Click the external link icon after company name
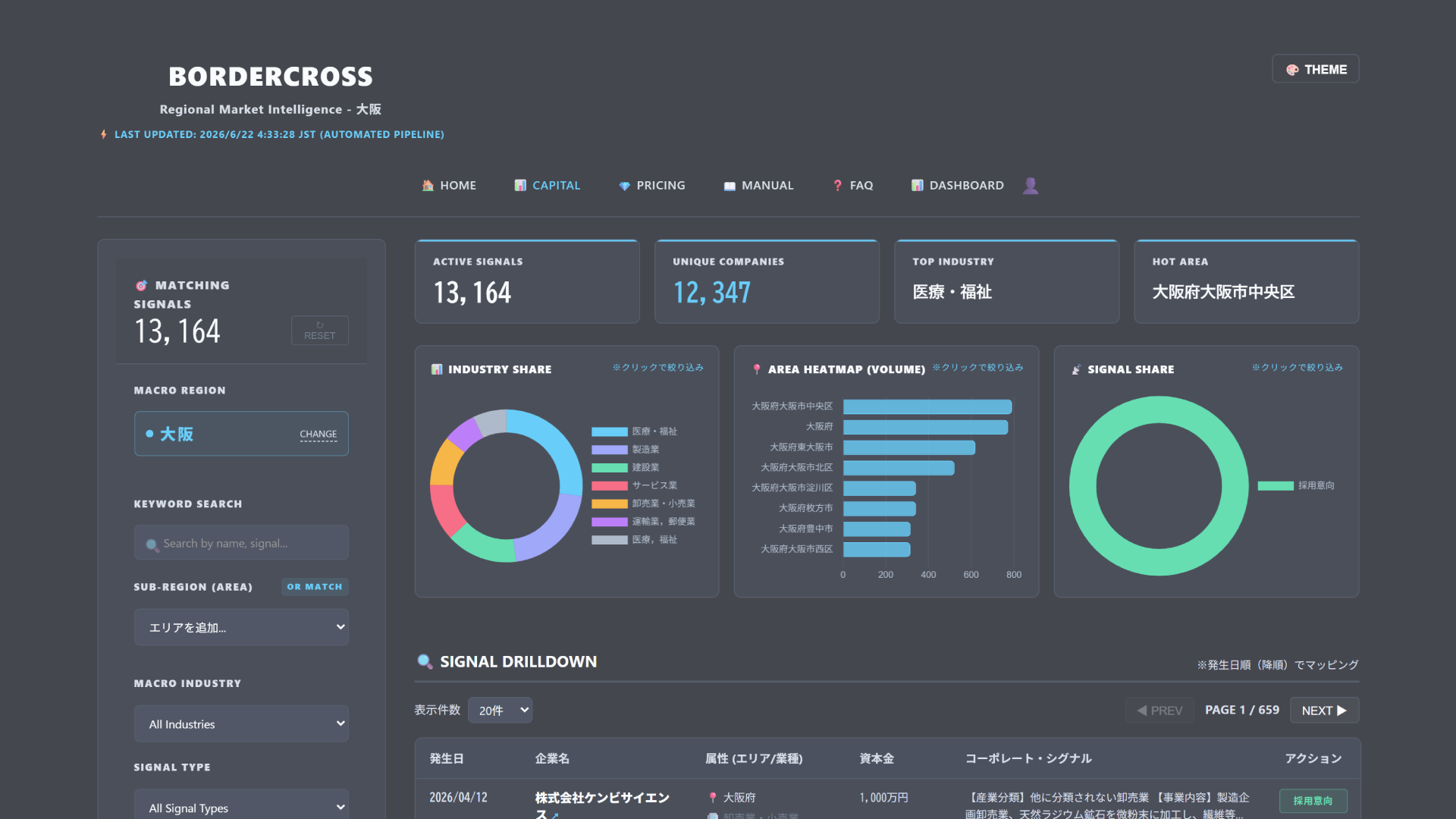Screen dimensions: 1456x819 [x=555, y=815]
